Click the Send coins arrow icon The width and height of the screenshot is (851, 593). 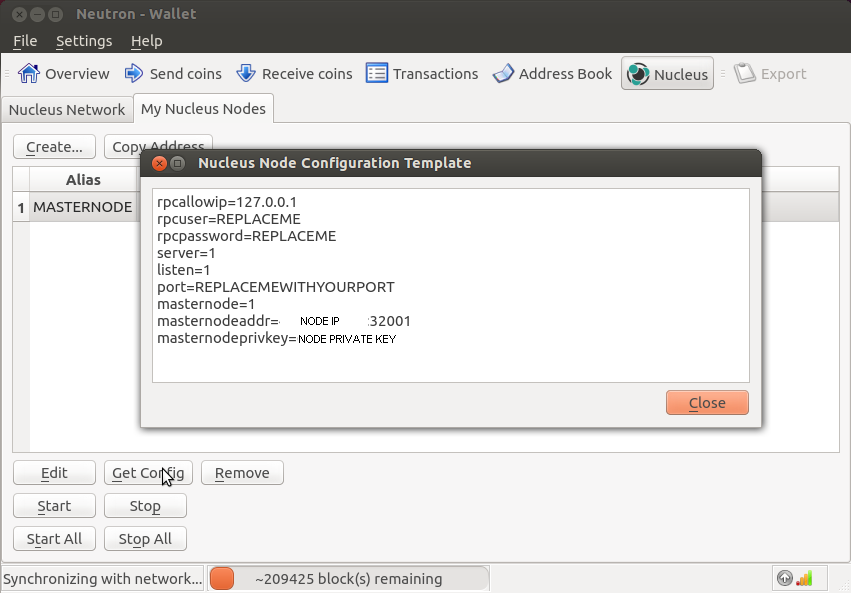coord(134,73)
